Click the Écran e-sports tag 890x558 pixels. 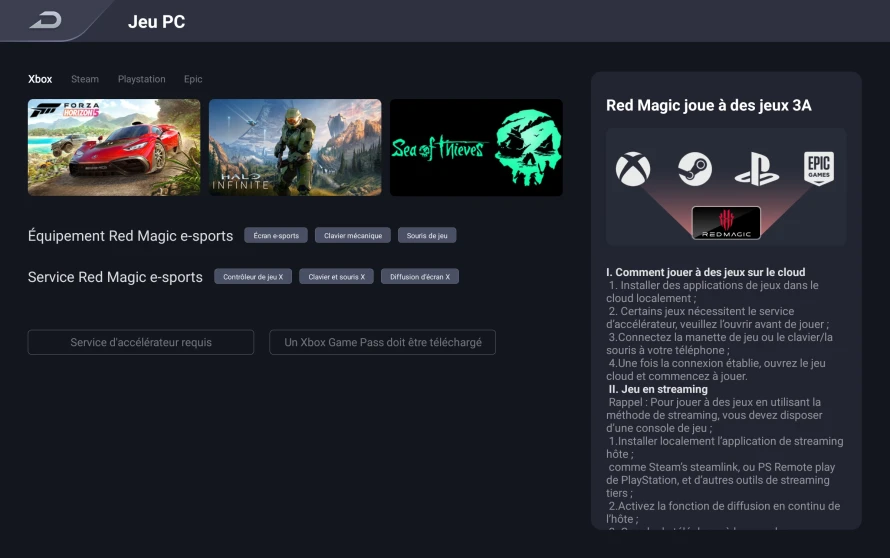pyautogui.click(x=276, y=236)
